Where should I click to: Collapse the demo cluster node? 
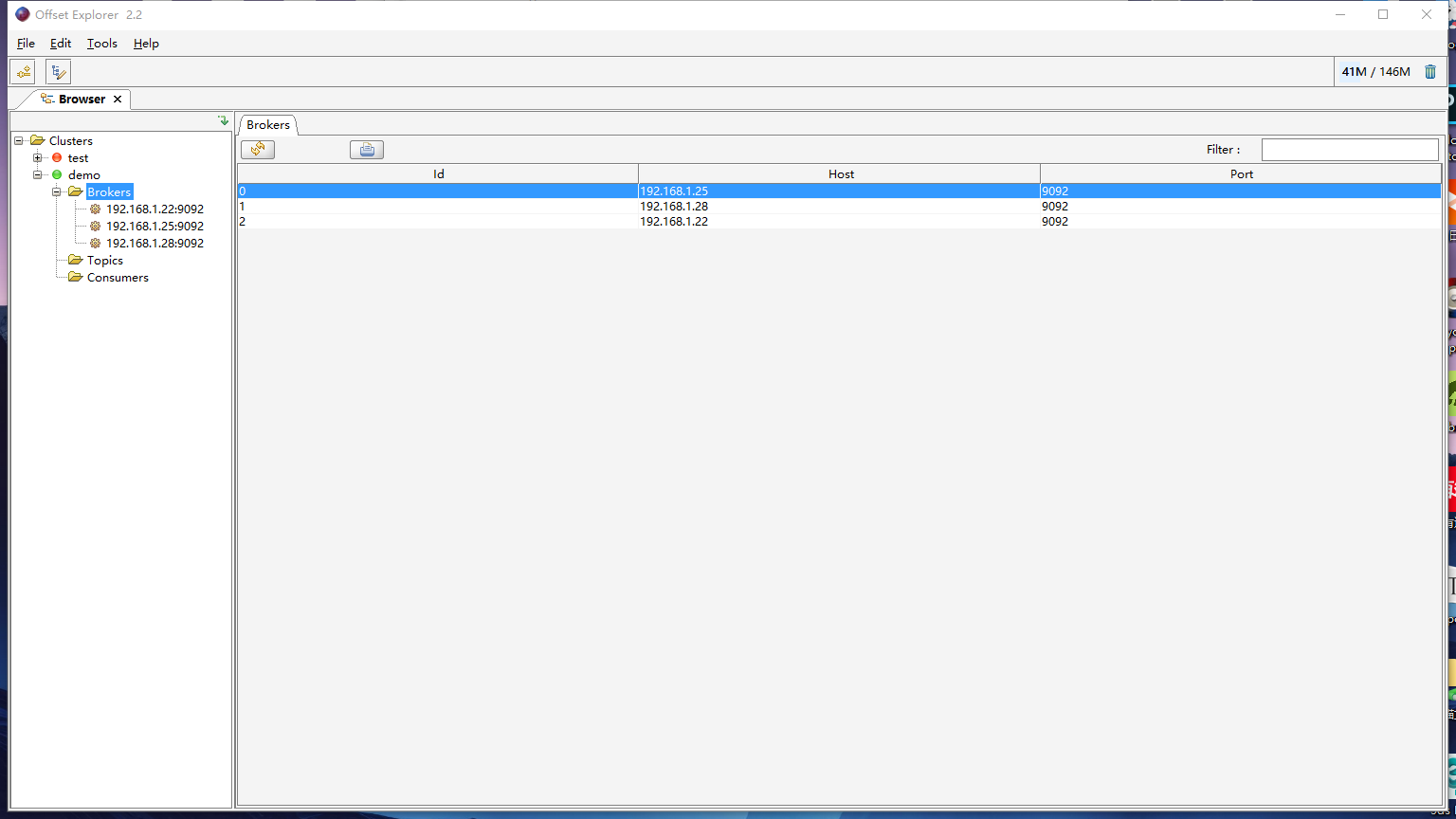point(38,175)
